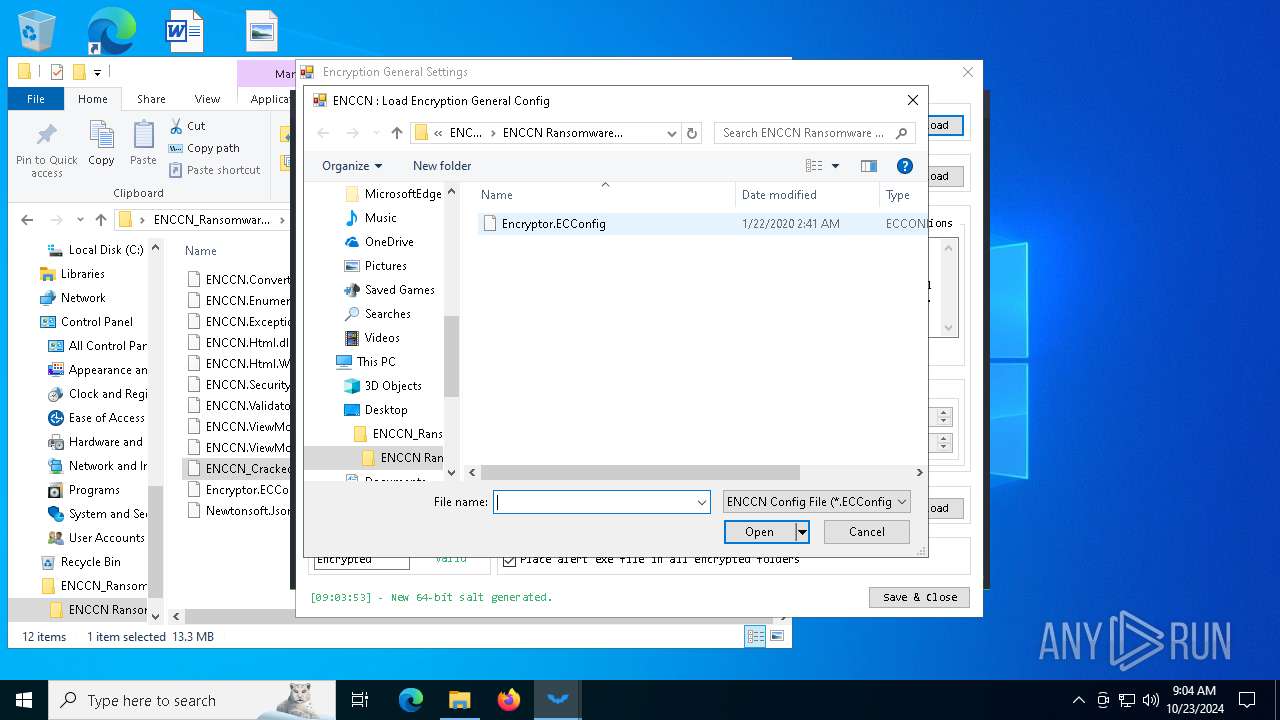Image resolution: width=1280 pixels, height=720 pixels.
Task: Open the Organize dropdown menu
Action: (352, 166)
